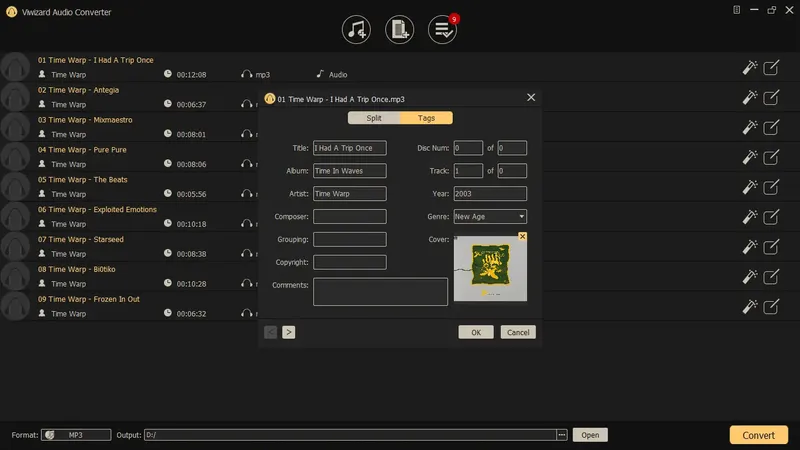Switch to the Split tab
Screen dimensions: 800x450
(x=374, y=118)
